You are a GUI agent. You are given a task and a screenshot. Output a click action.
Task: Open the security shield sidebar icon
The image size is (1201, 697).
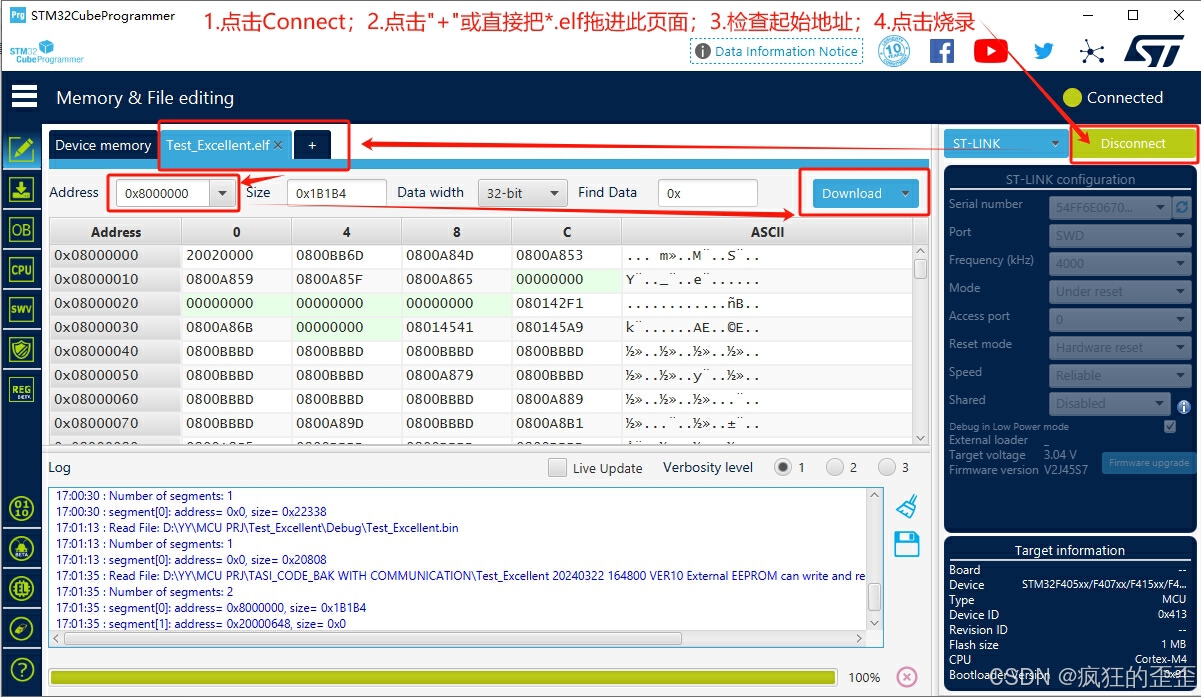pyautogui.click(x=21, y=349)
